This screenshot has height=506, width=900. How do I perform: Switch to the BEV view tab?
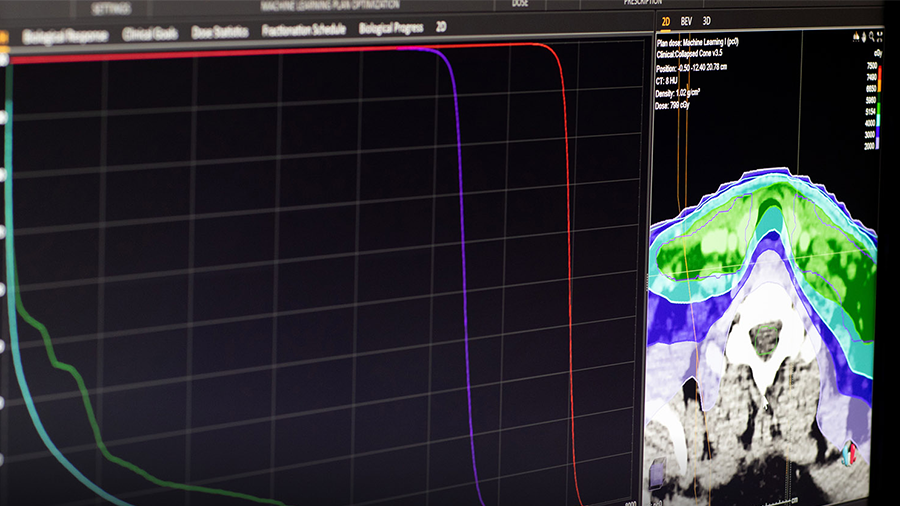coord(687,20)
